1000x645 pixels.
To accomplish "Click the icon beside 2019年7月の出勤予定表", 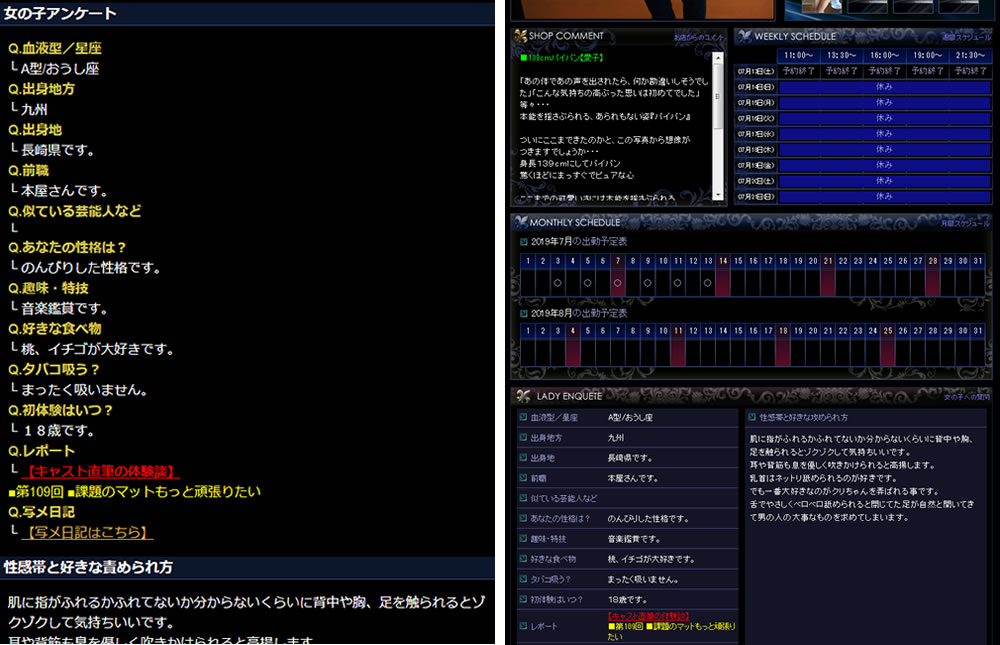I will (524, 242).
